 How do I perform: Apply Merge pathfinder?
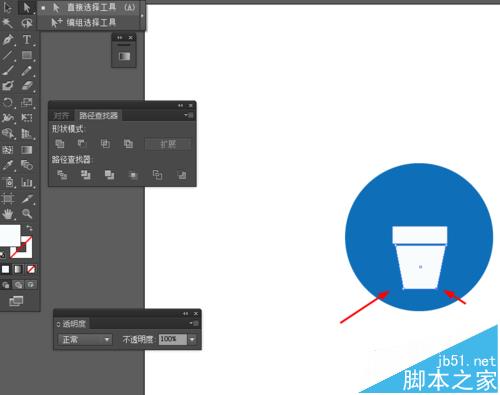point(109,175)
